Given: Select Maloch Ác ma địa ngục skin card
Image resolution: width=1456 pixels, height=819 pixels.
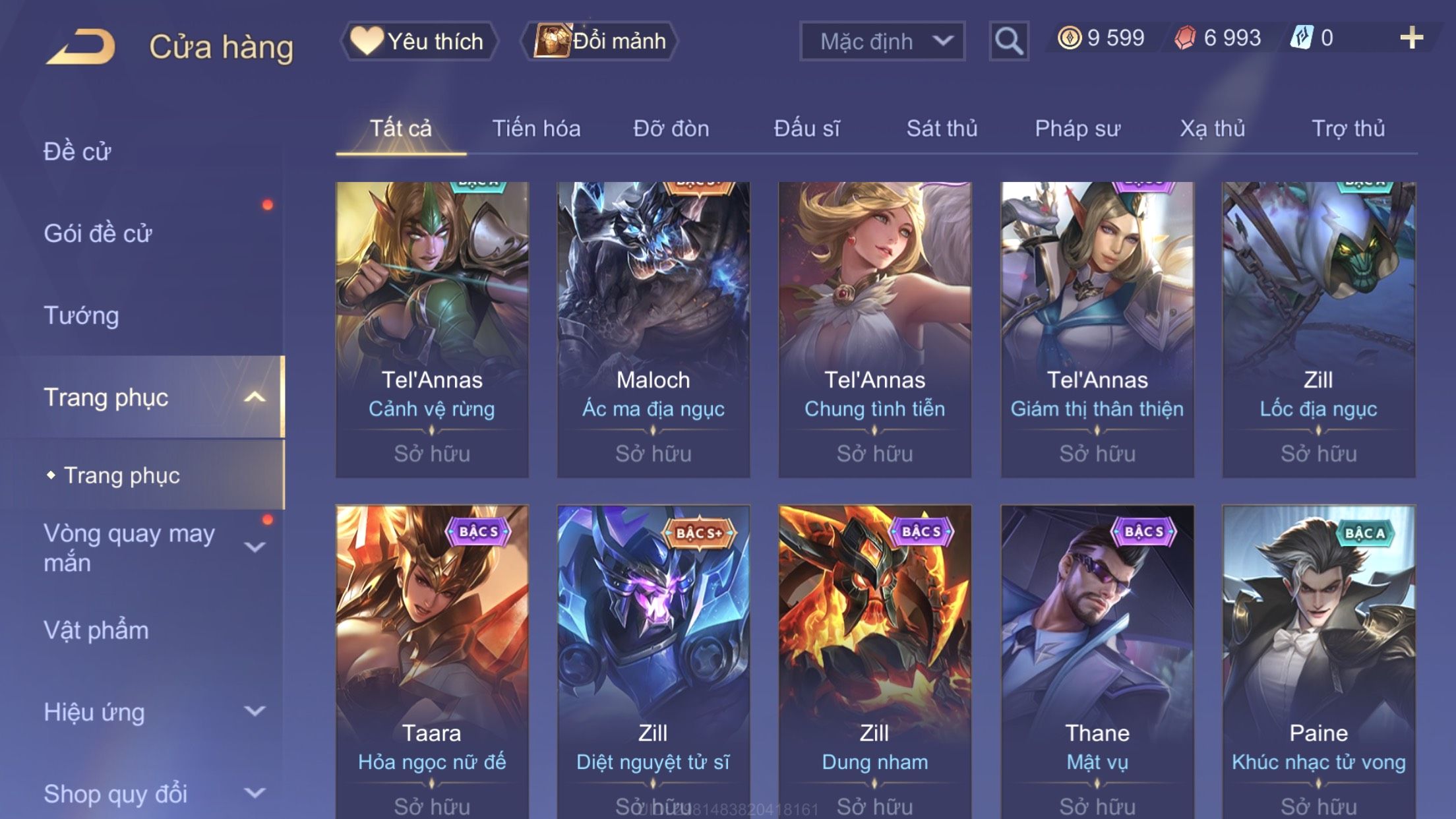Looking at the screenshot, I should point(653,329).
